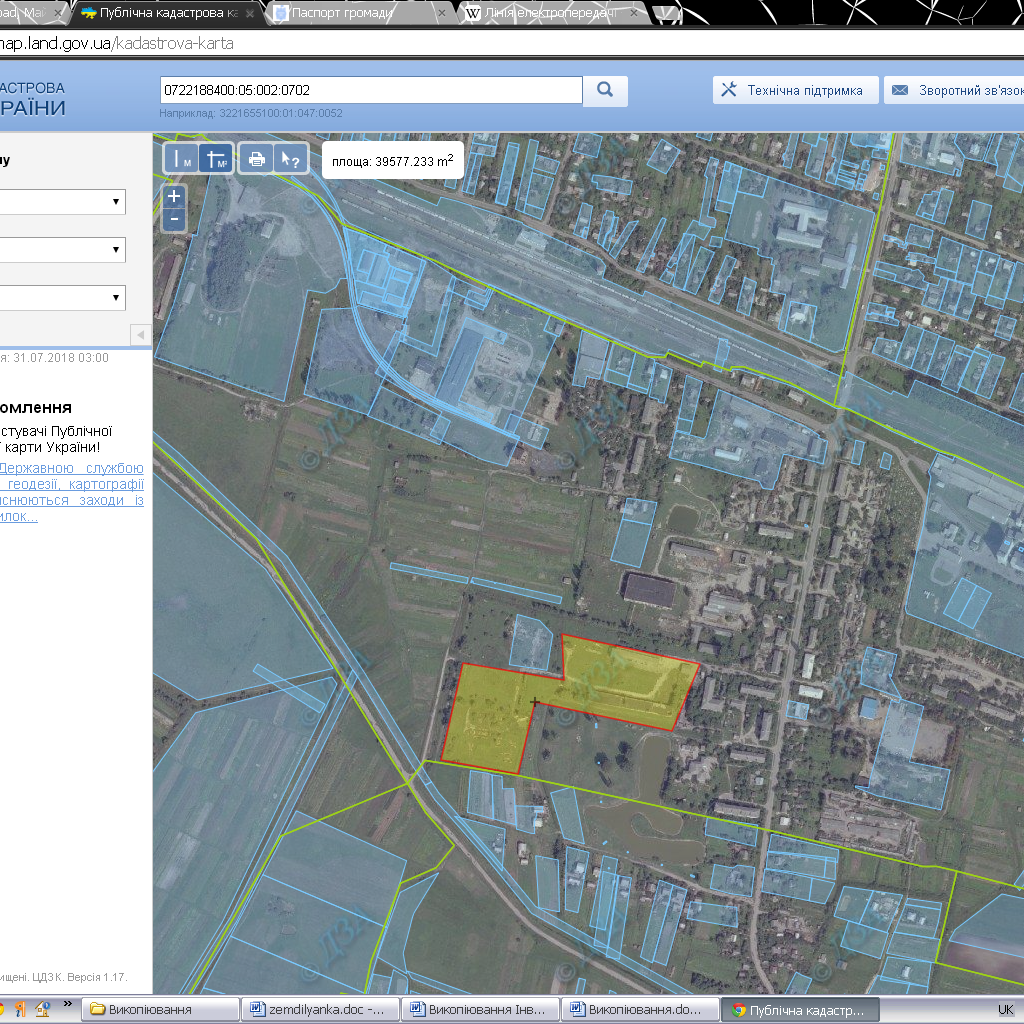Select the distance measurement tool
The width and height of the screenshot is (1024, 1024).
[x=181, y=158]
